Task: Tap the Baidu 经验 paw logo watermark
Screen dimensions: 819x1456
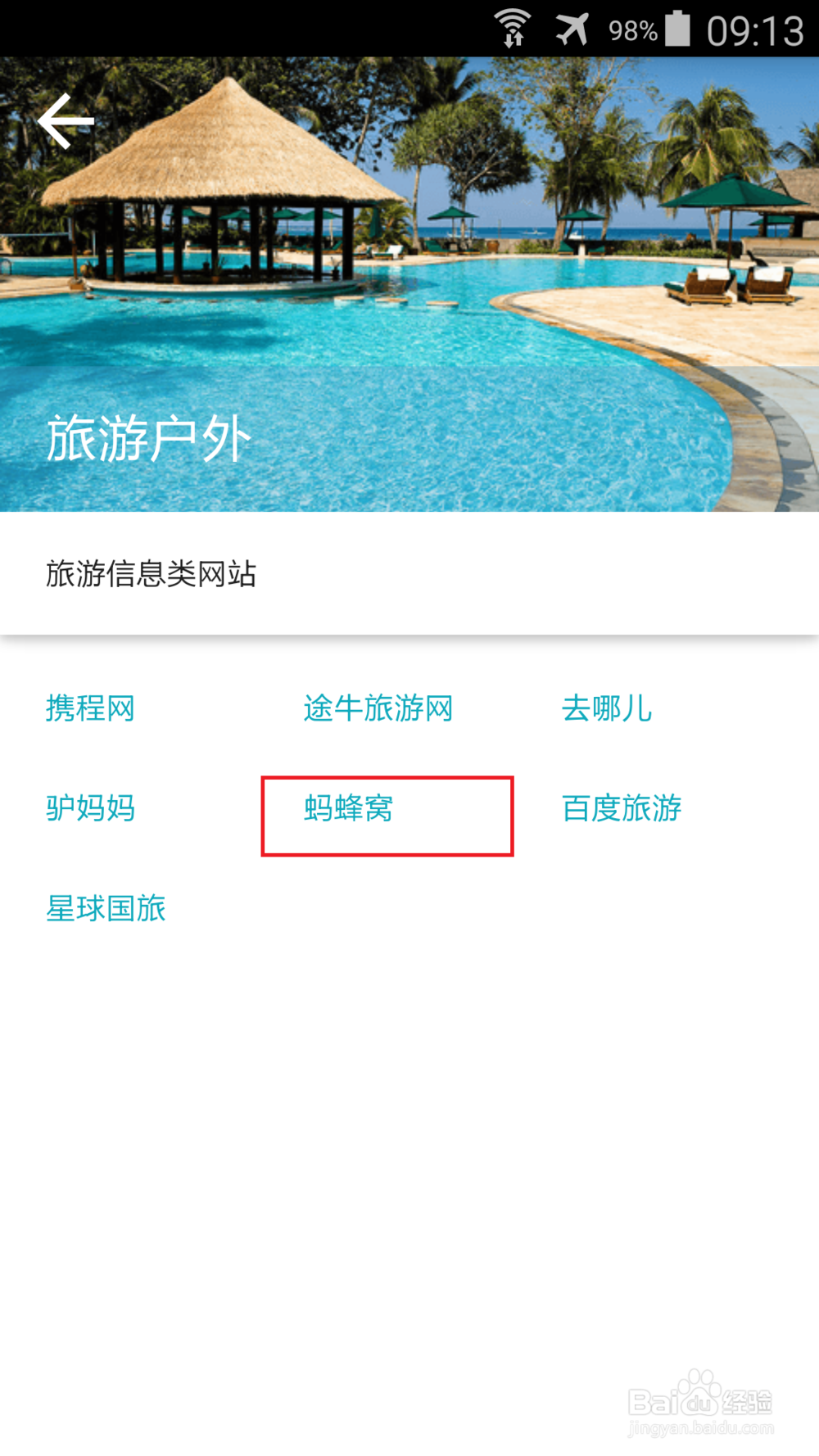Action: pos(700,1394)
